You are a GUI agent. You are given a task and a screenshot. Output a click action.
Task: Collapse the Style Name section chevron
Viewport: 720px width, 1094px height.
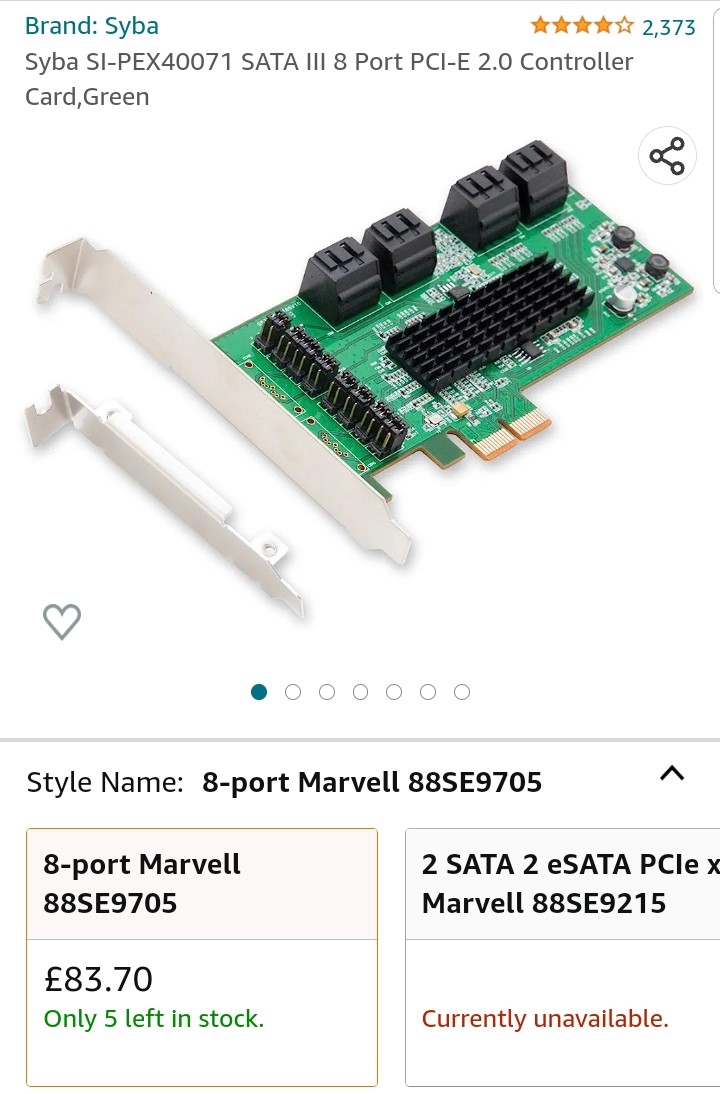[672, 773]
